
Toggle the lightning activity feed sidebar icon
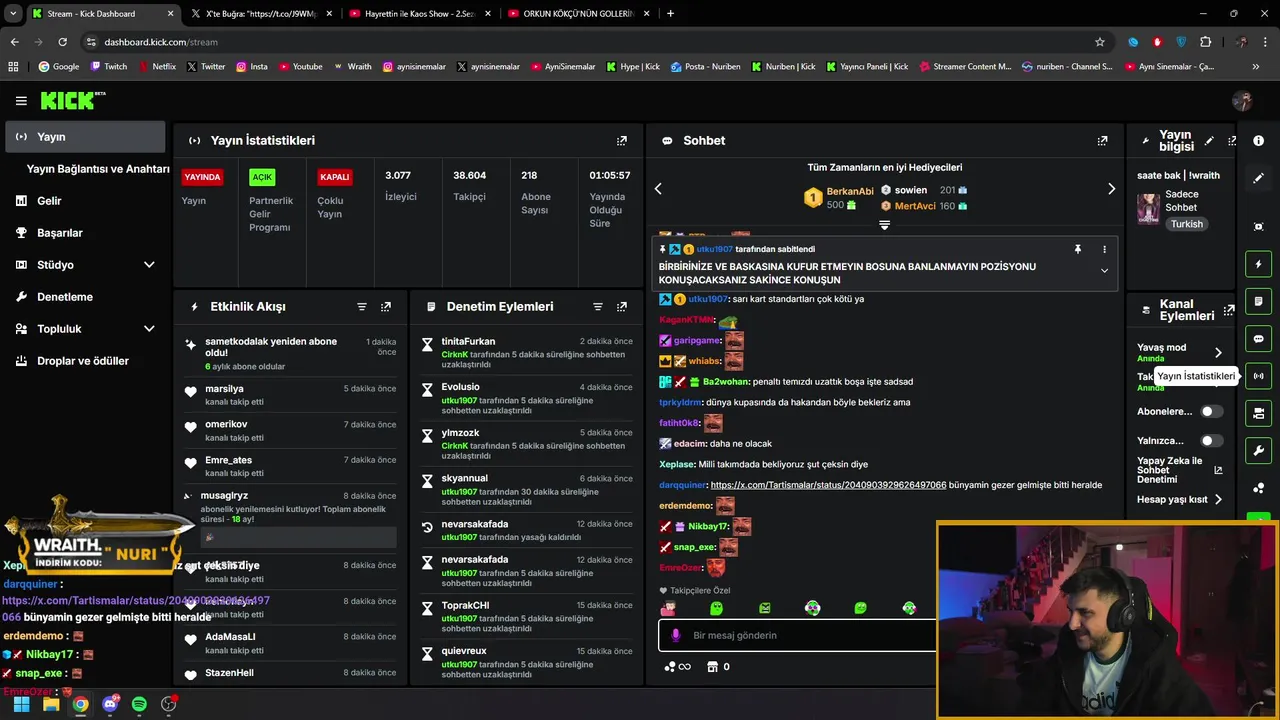click(1259, 264)
